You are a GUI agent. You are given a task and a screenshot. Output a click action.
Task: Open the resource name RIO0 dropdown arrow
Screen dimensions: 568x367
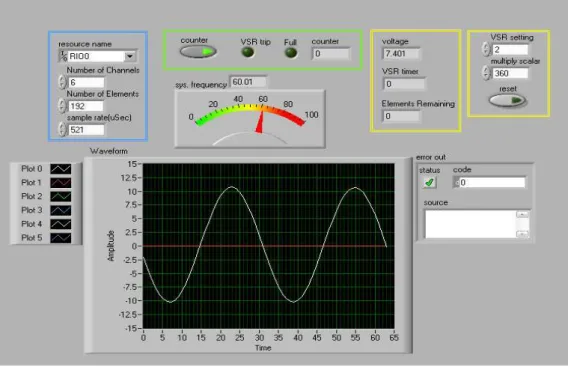tap(130, 56)
